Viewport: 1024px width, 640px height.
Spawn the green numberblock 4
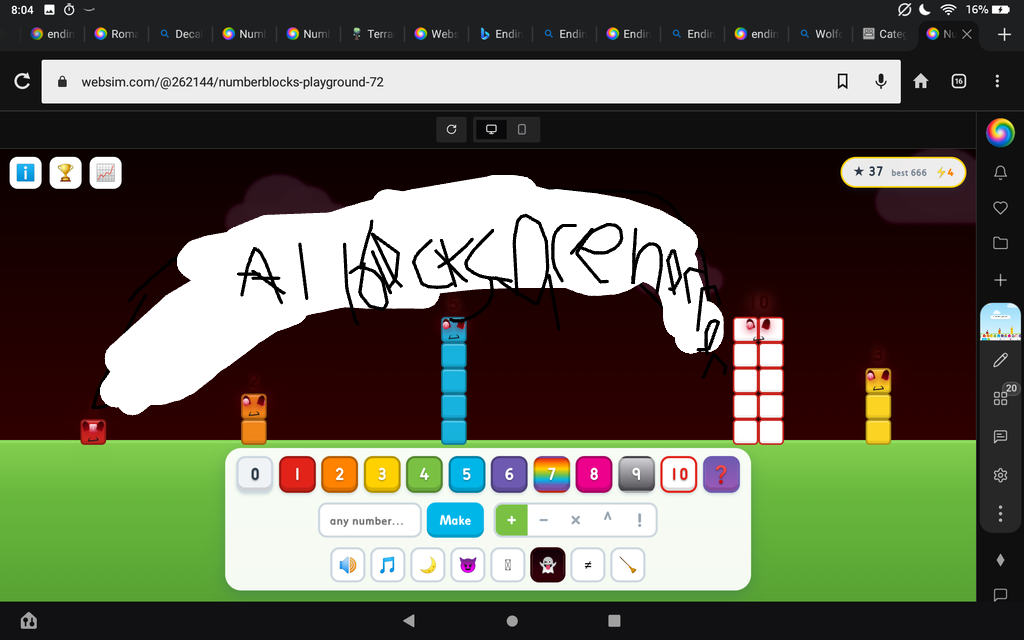point(424,475)
